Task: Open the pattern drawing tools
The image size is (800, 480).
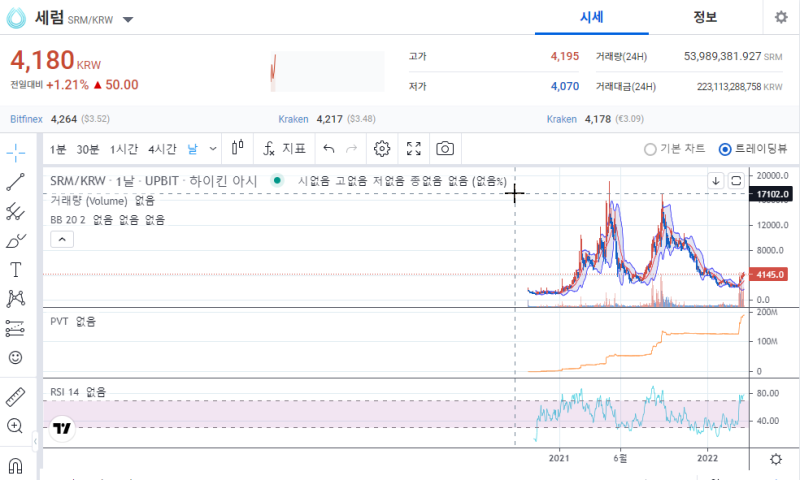Action: (x=16, y=299)
